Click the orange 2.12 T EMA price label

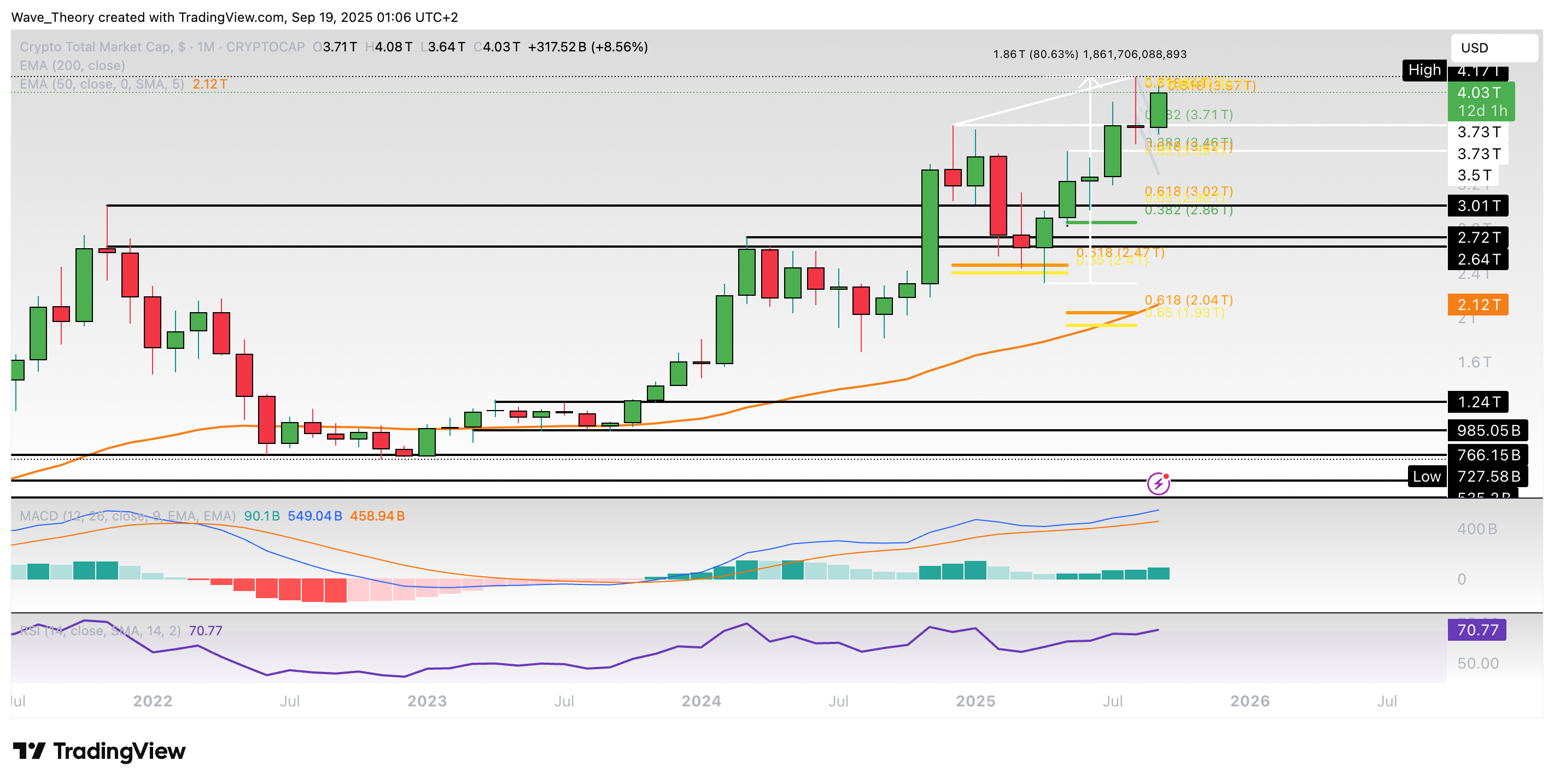coord(1477,305)
